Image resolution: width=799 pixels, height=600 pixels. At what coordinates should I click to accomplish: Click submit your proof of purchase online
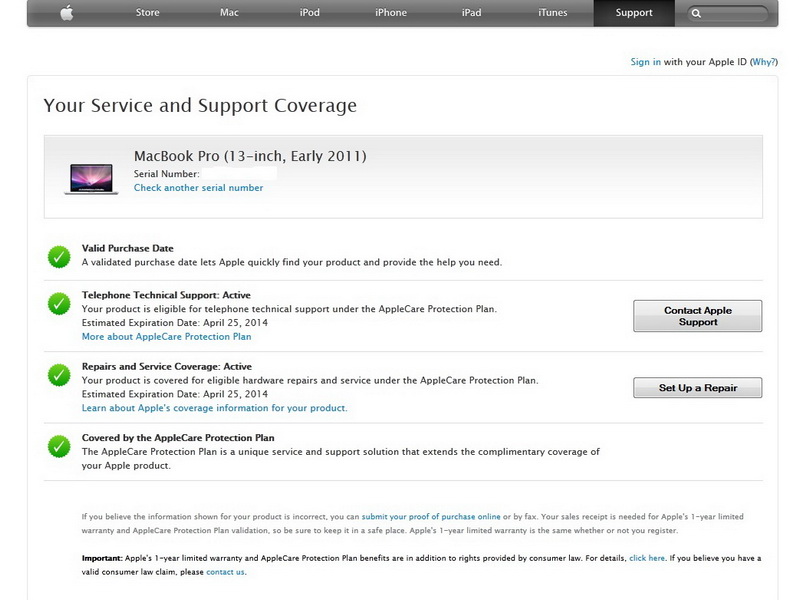[431, 516]
